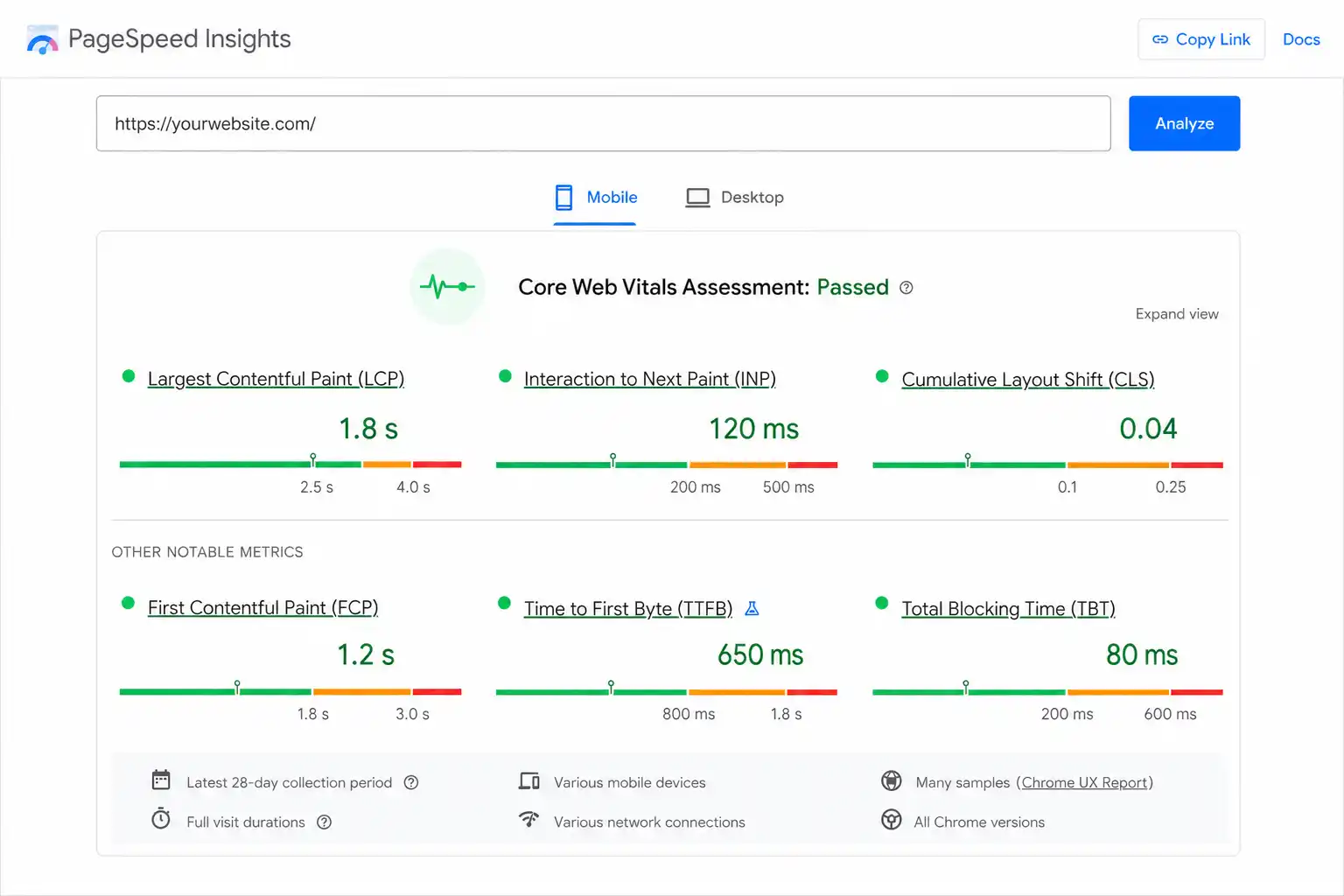This screenshot has width=1344, height=896.
Task: Click the LCP distribution bar marker
Action: pyautogui.click(x=313, y=460)
